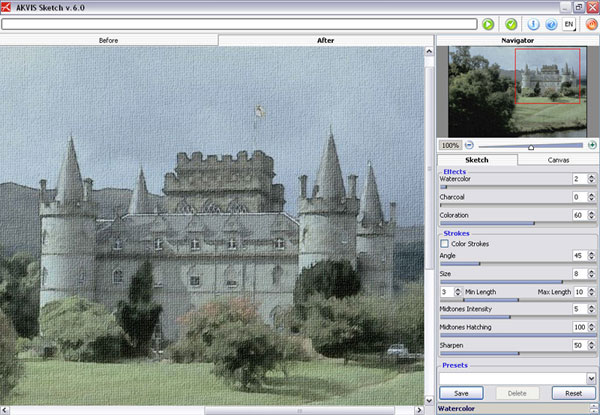Select the Sketch settings tab
The width and height of the screenshot is (600, 415).
pos(478,159)
